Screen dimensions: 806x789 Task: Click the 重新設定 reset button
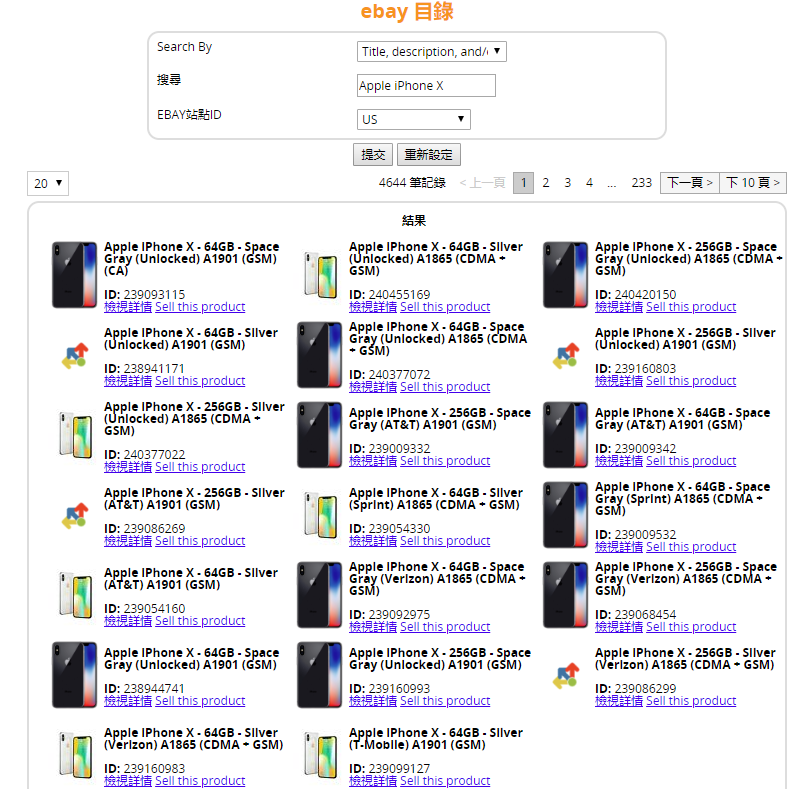[429, 155]
